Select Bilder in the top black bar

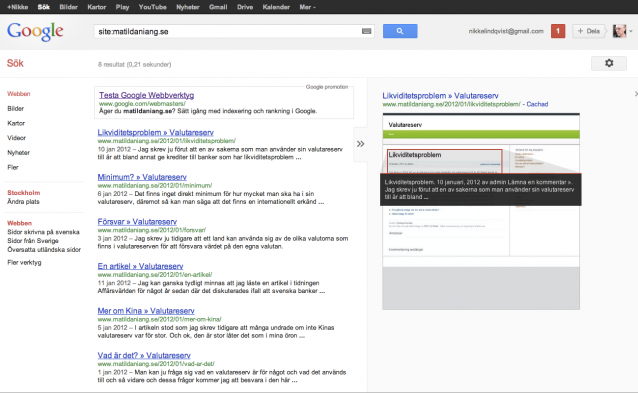pyautogui.click(x=68, y=7)
